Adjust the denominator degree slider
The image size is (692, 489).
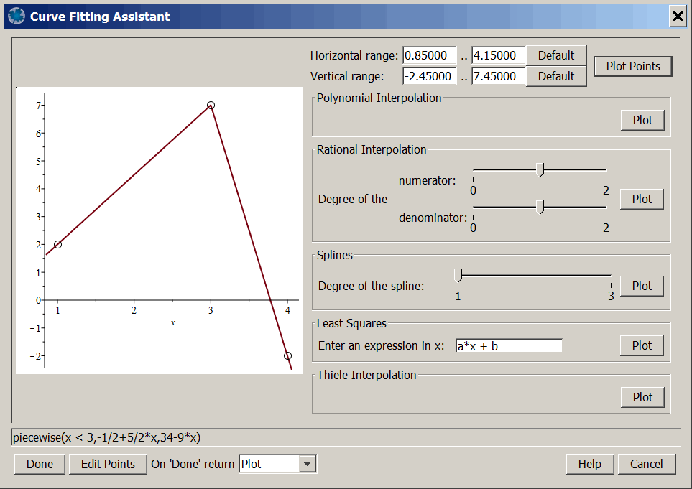tap(540, 206)
